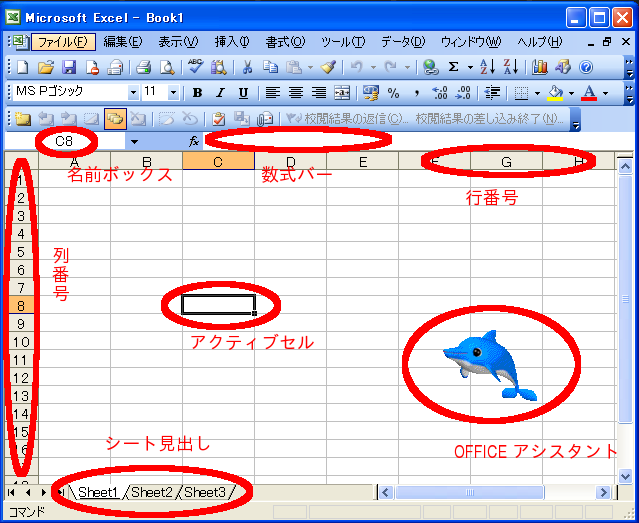Screen dimensions: 639x523
Task: Switch to the Sheet2 tab
Action: tap(153, 492)
